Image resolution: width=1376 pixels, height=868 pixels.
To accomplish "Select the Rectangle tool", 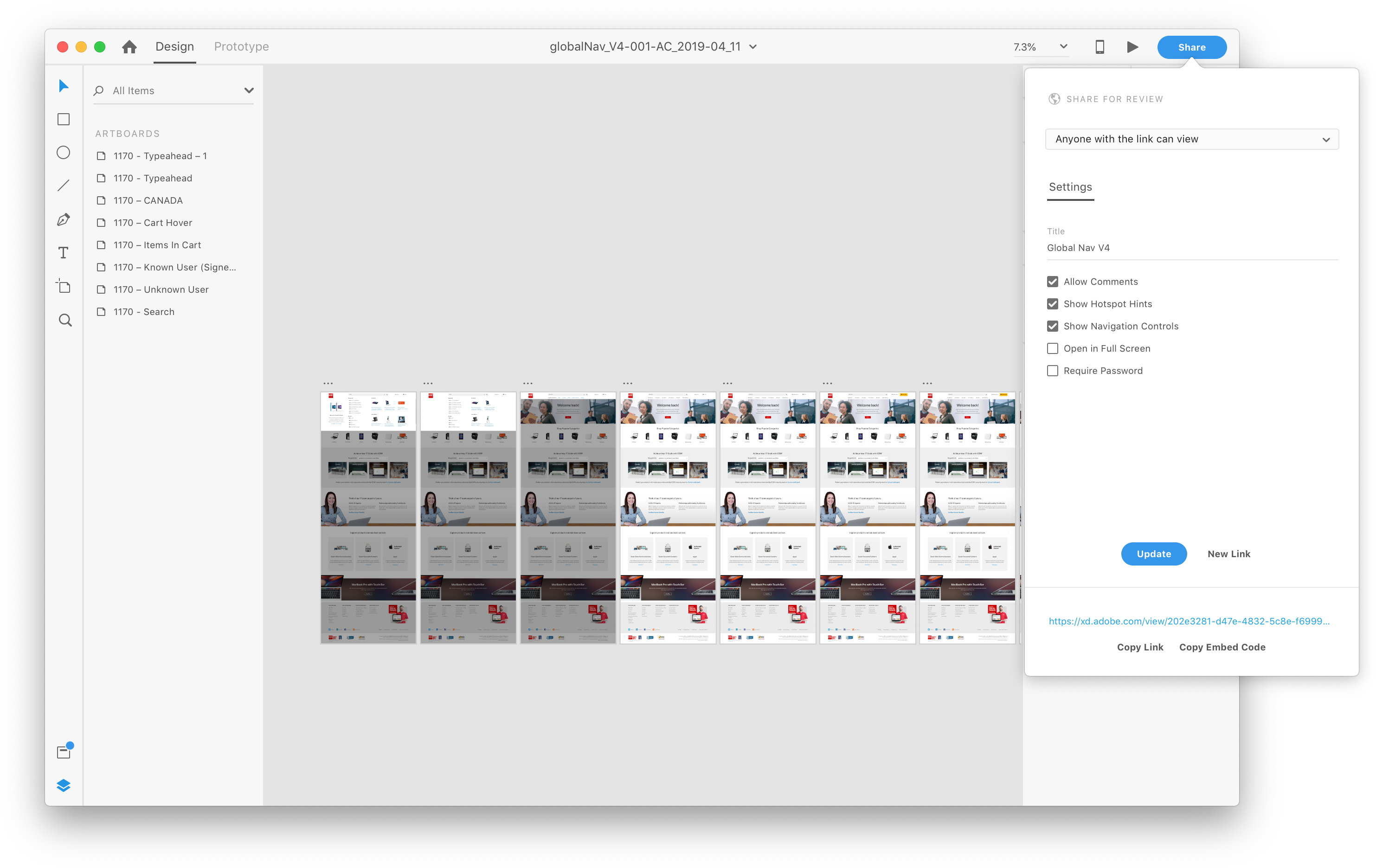I will point(64,119).
